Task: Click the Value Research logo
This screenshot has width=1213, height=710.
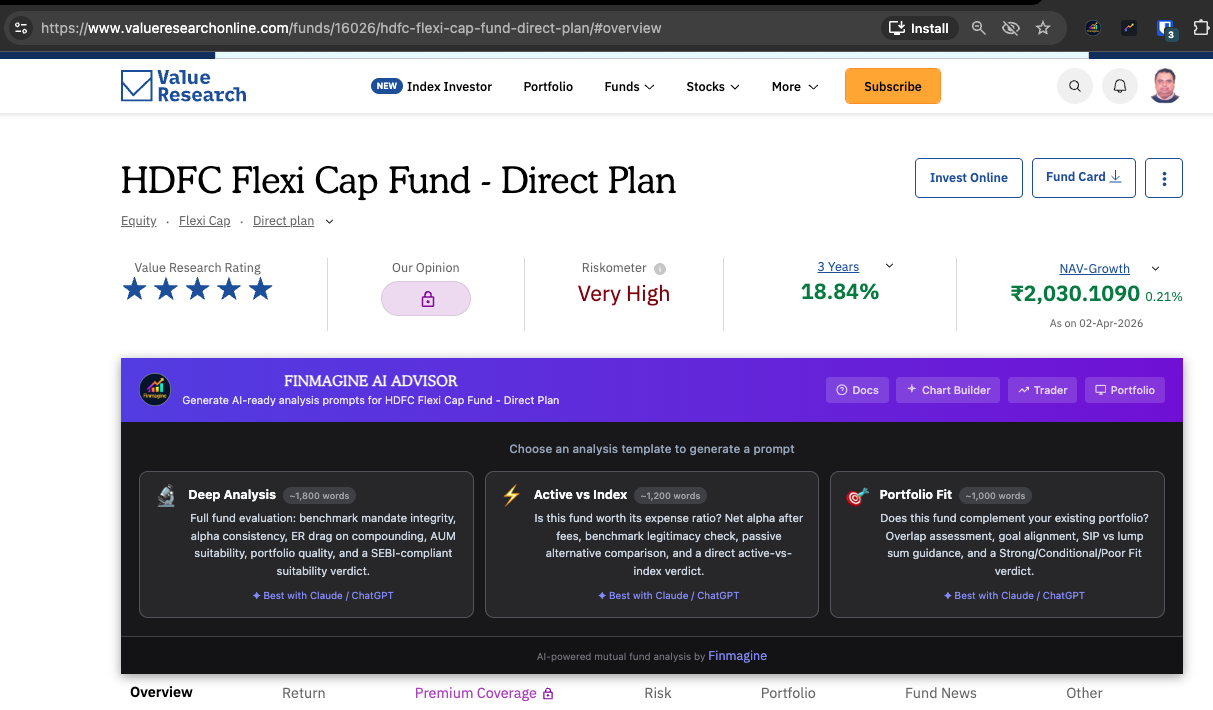Action: tap(183, 86)
